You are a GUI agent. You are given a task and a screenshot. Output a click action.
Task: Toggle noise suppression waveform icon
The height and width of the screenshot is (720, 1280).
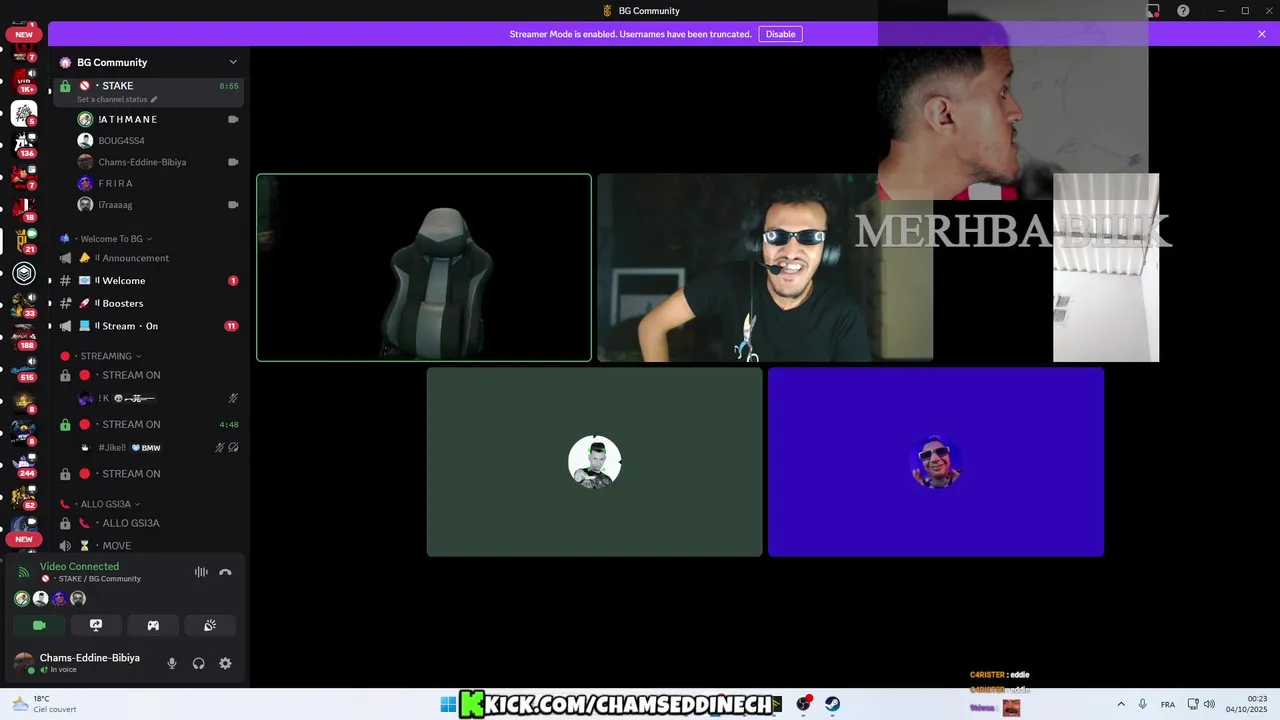201,572
